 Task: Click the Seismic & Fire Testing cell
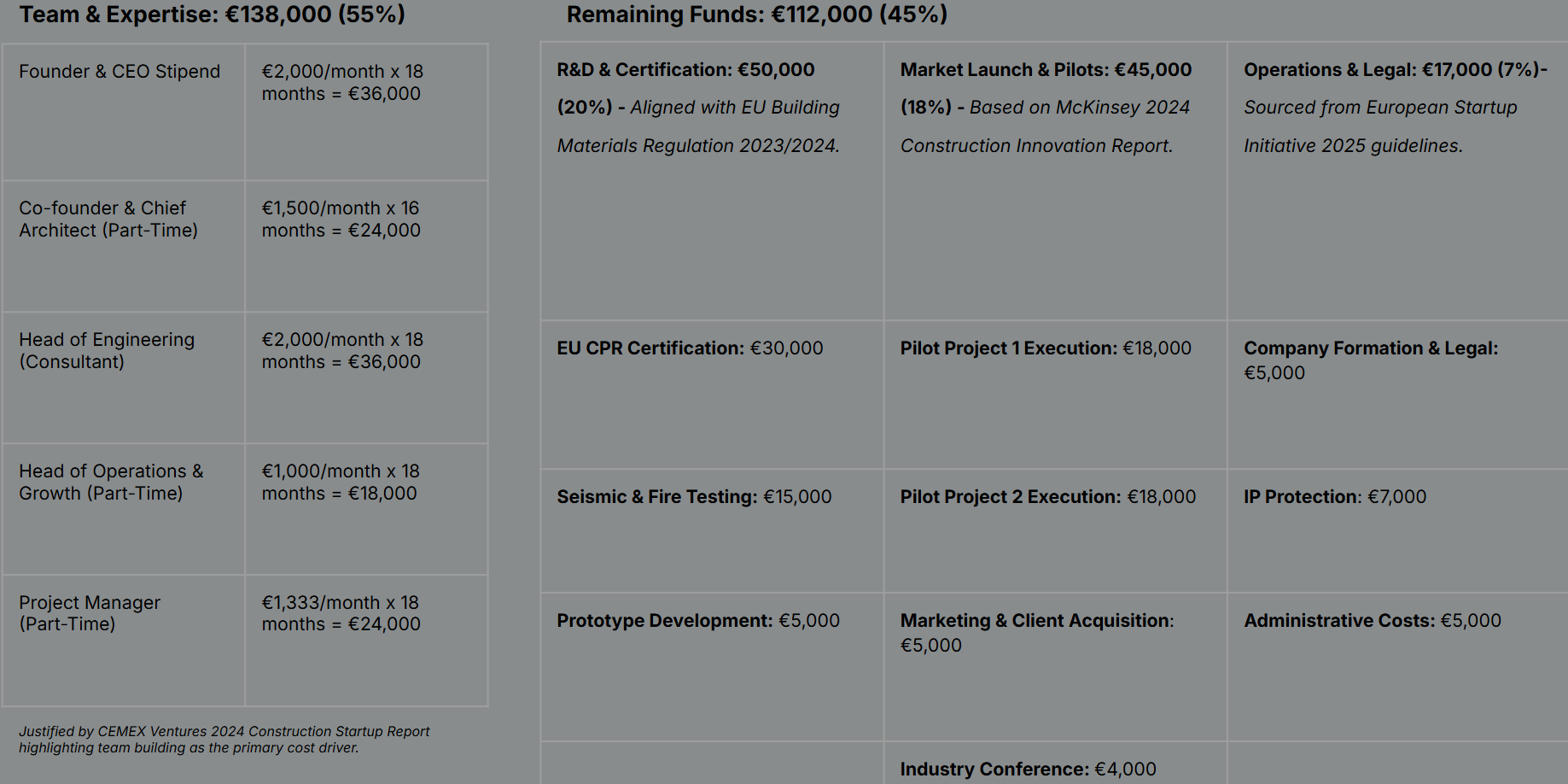694,497
